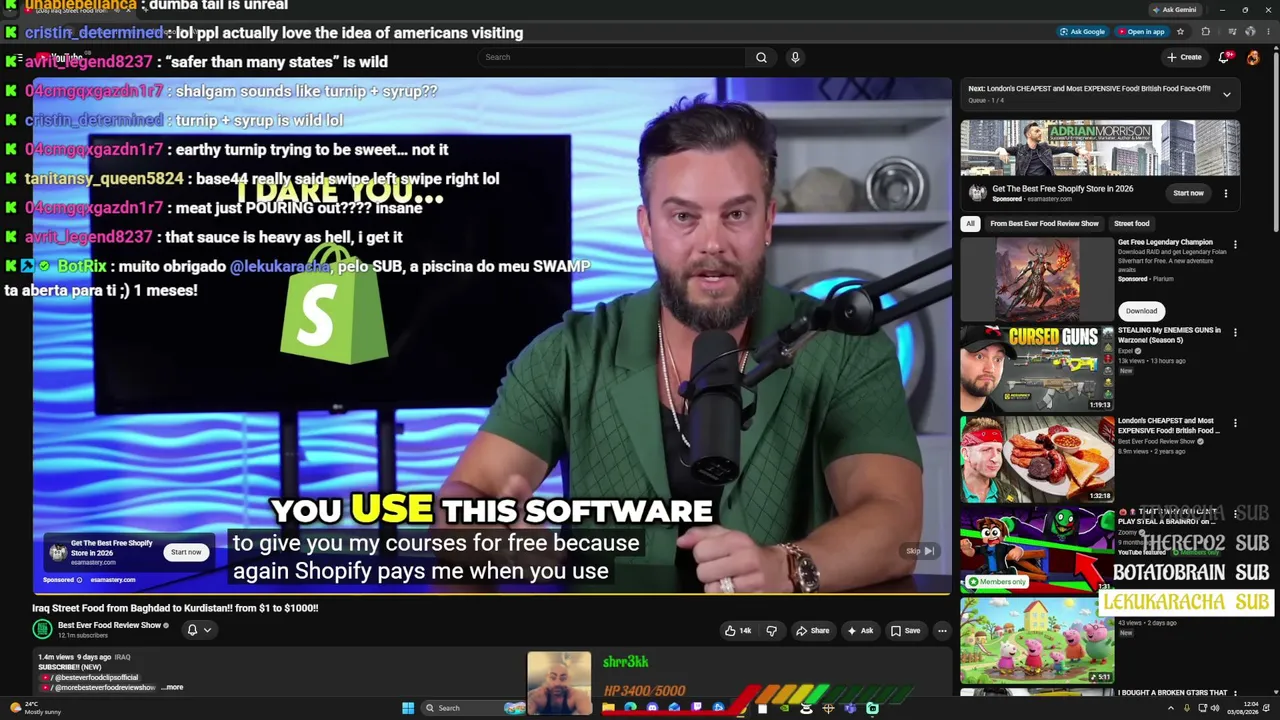This screenshot has height=720, width=1280.
Task: Click Start now in the sidebar Shopify ad
Action: coord(1188,193)
